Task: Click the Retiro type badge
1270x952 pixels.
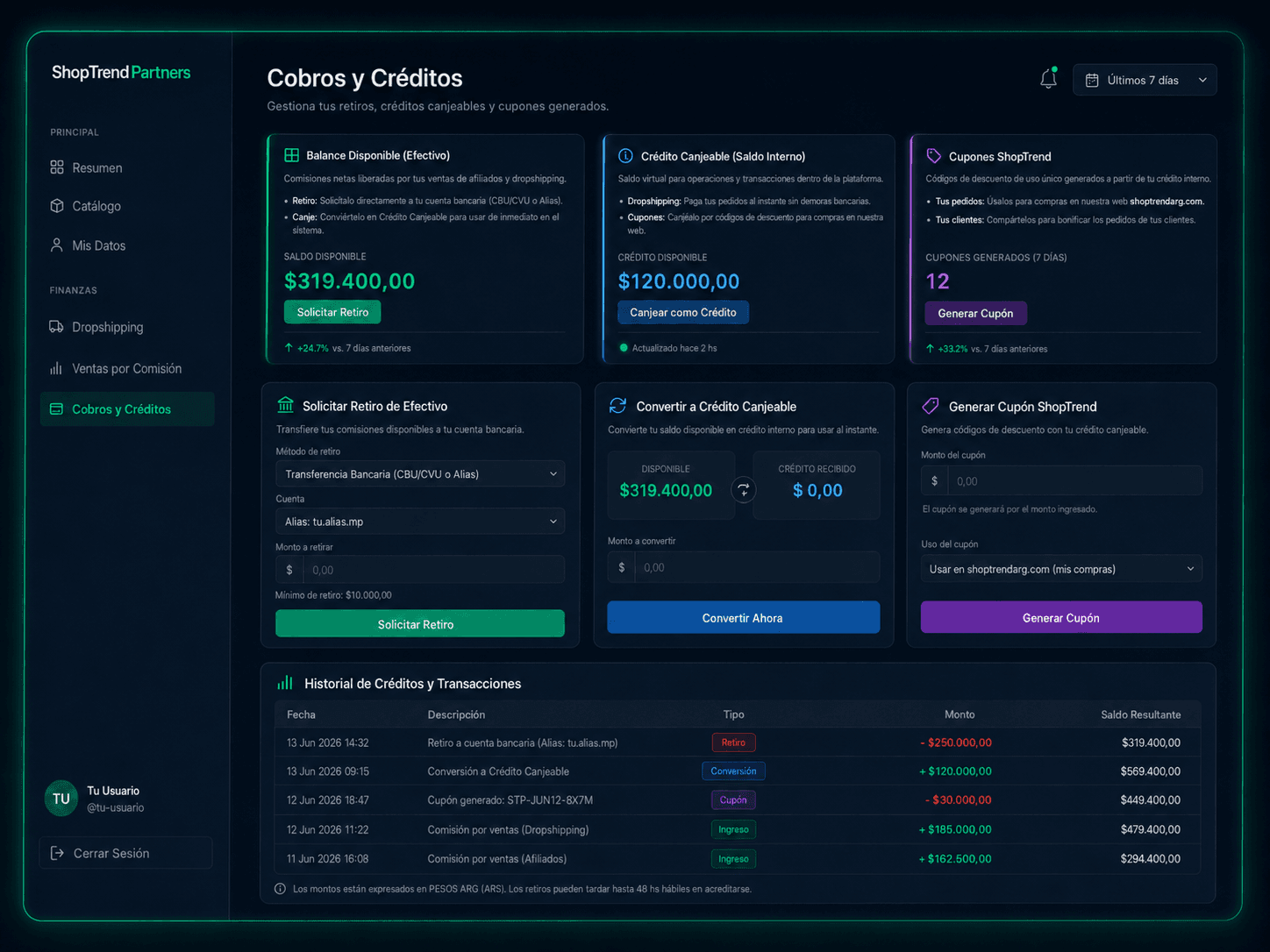Action: (733, 742)
